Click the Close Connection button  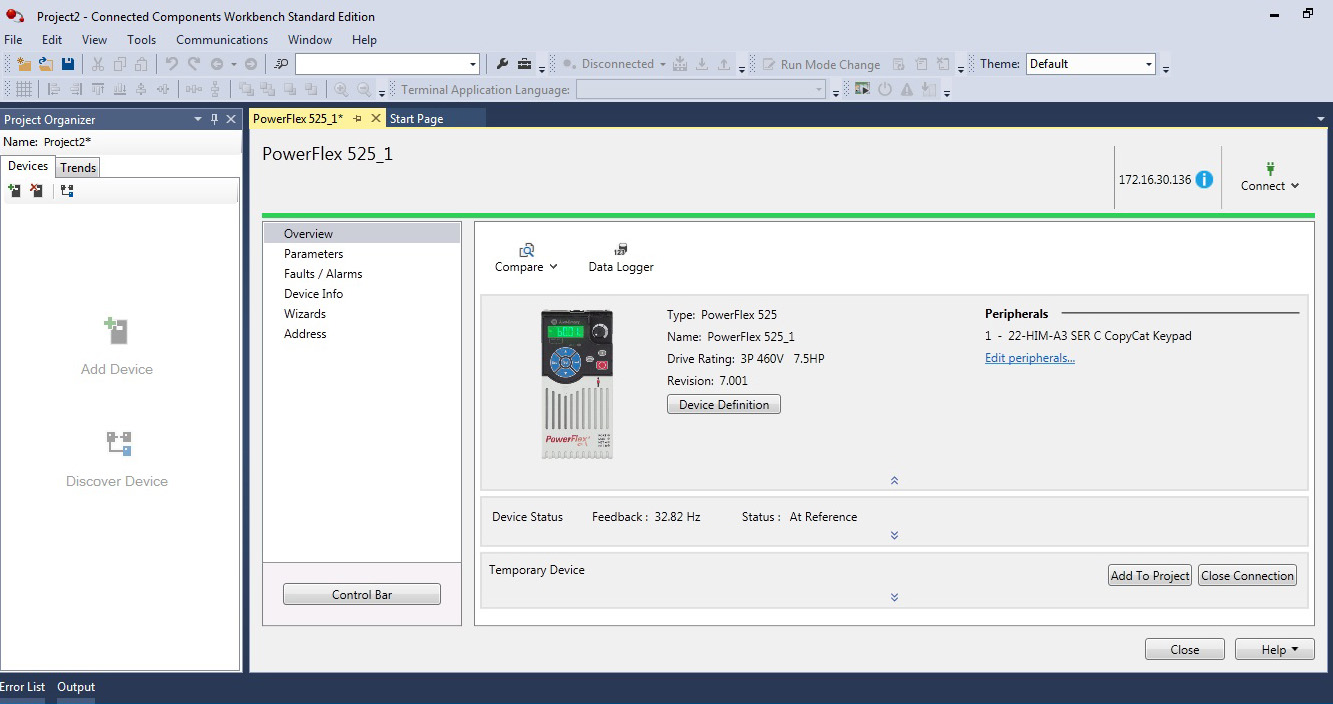click(x=1247, y=575)
